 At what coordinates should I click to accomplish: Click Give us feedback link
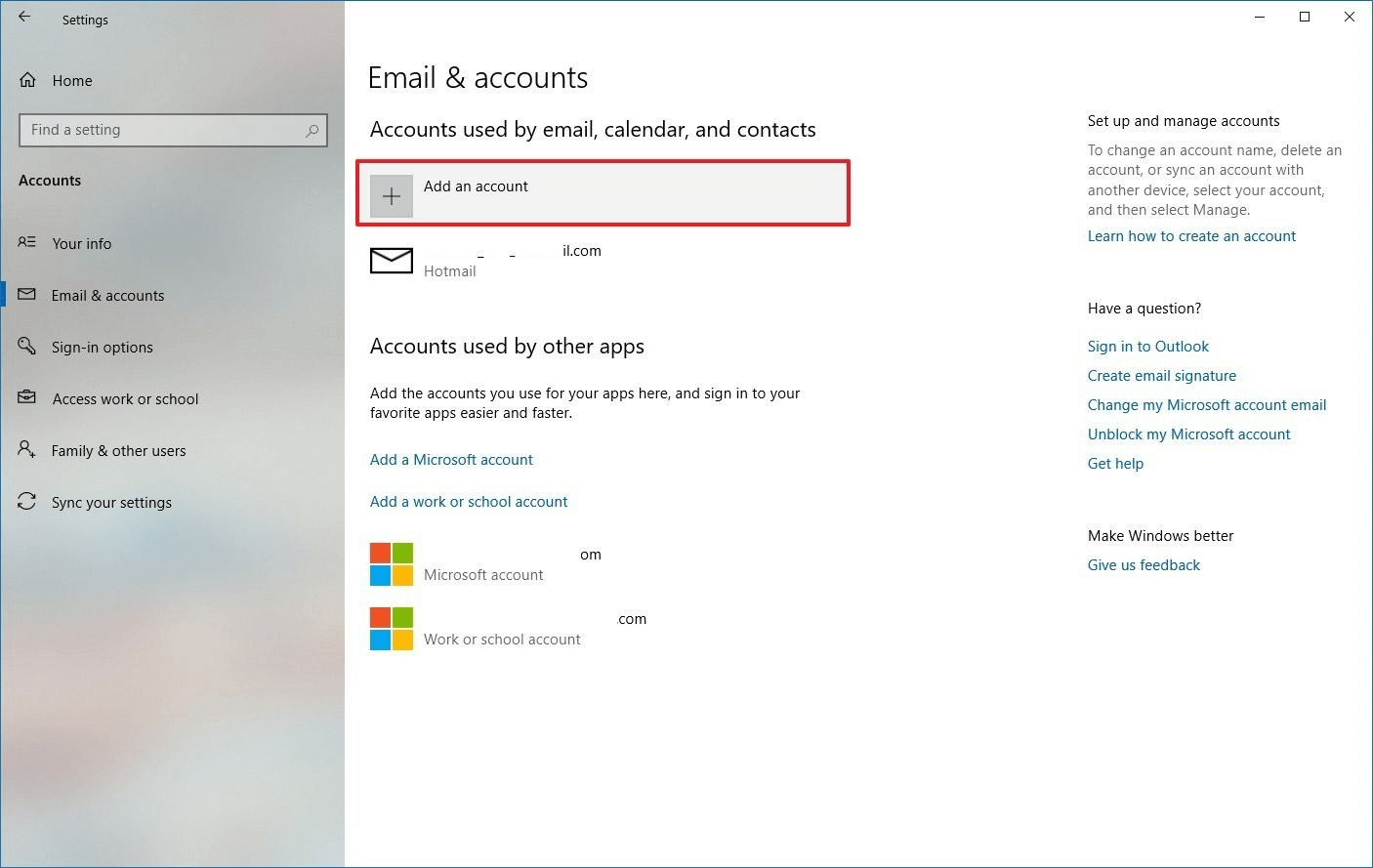pos(1144,564)
